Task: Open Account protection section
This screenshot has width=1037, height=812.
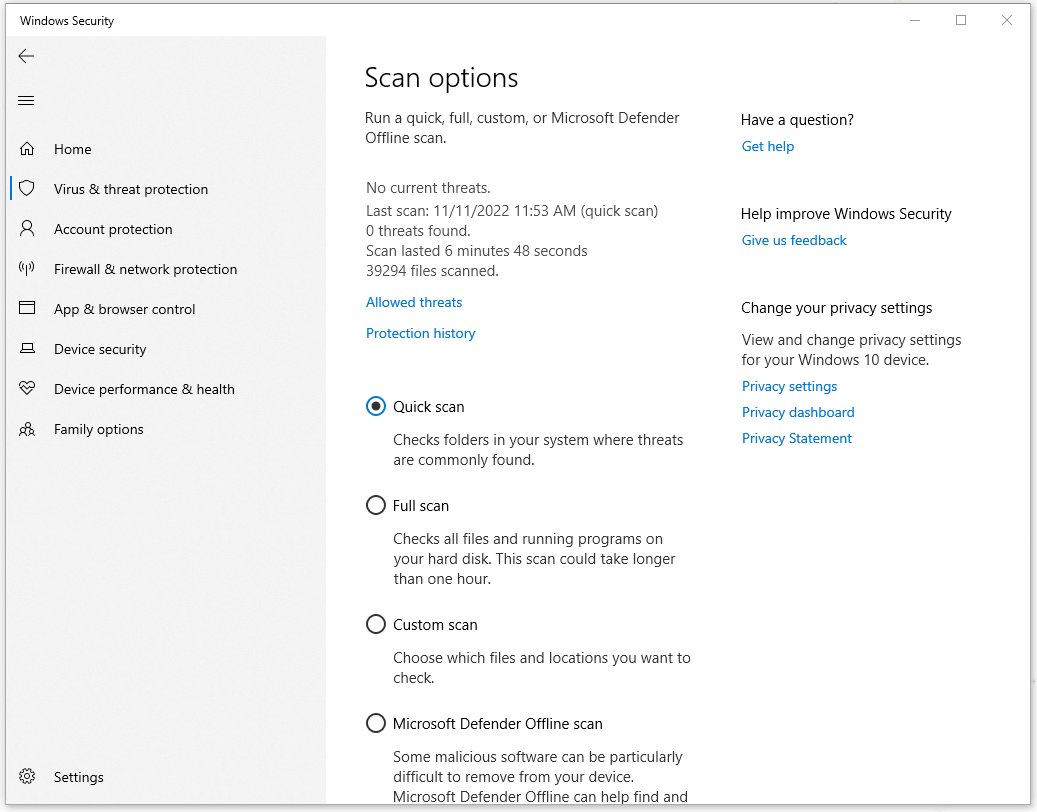Action: pyautogui.click(x=113, y=229)
